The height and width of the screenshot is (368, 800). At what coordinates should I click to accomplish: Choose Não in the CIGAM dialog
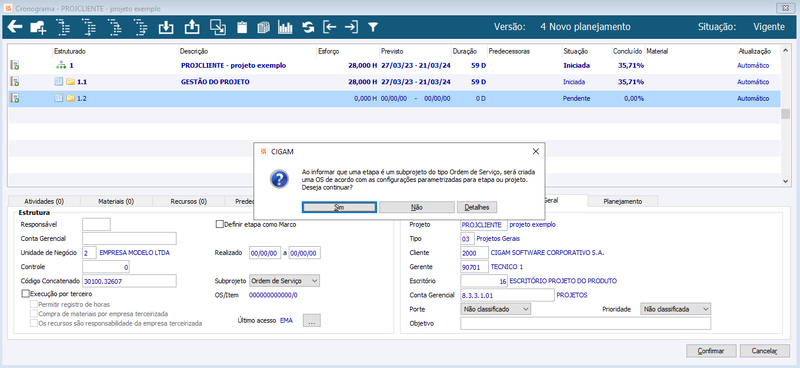click(417, 207)
